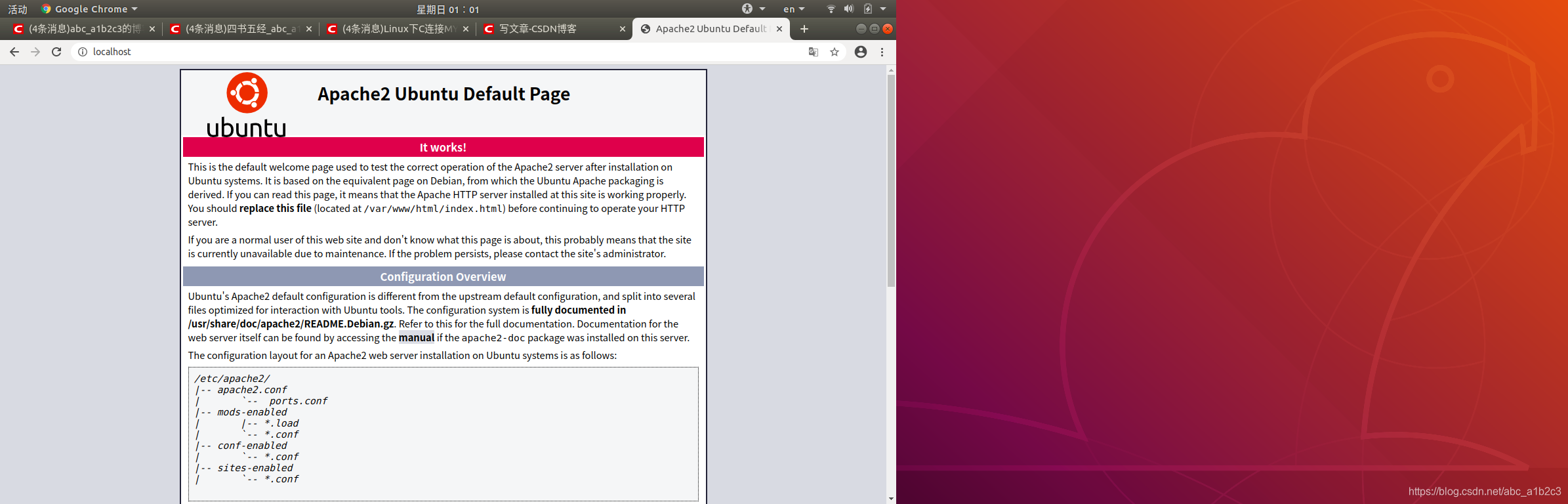Open the Chrome profile account icon

pos(861,52)
